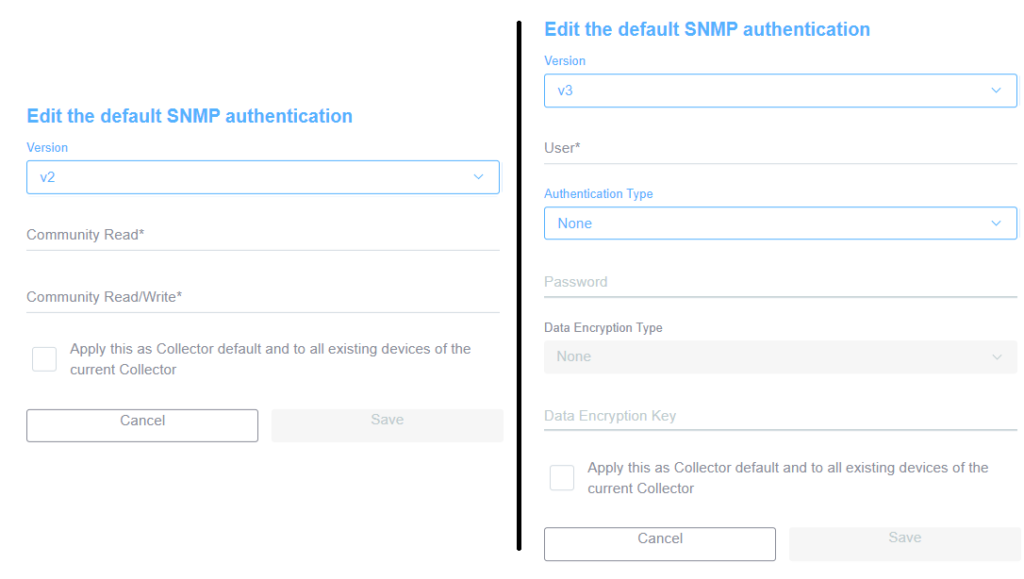Click the chevron arrow of the v2 Version dropdown
The height and width of the screenshot is (579, 1024).
pyautogui.click(x=478, y=177)
